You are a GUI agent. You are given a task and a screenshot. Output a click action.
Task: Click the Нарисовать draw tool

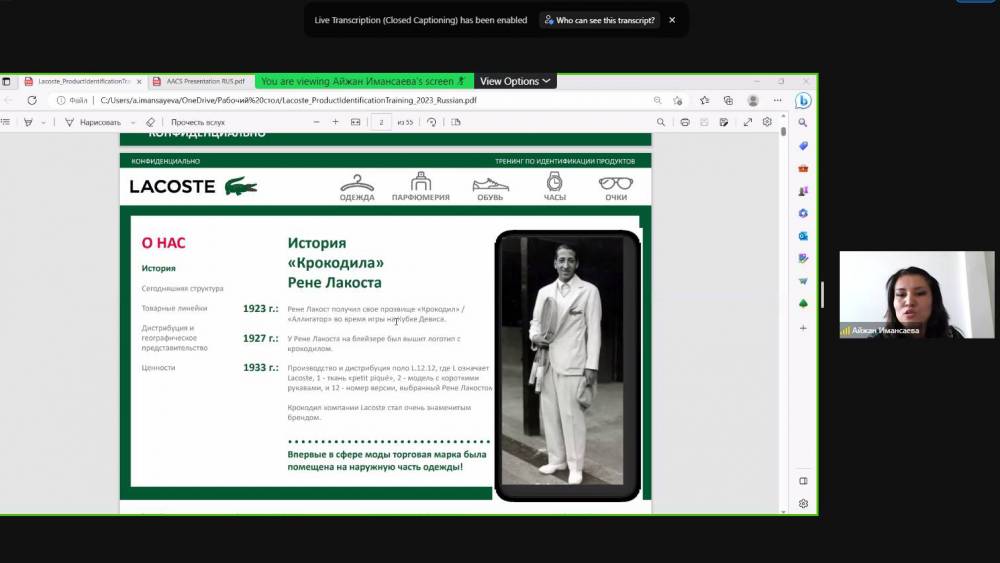92,122
